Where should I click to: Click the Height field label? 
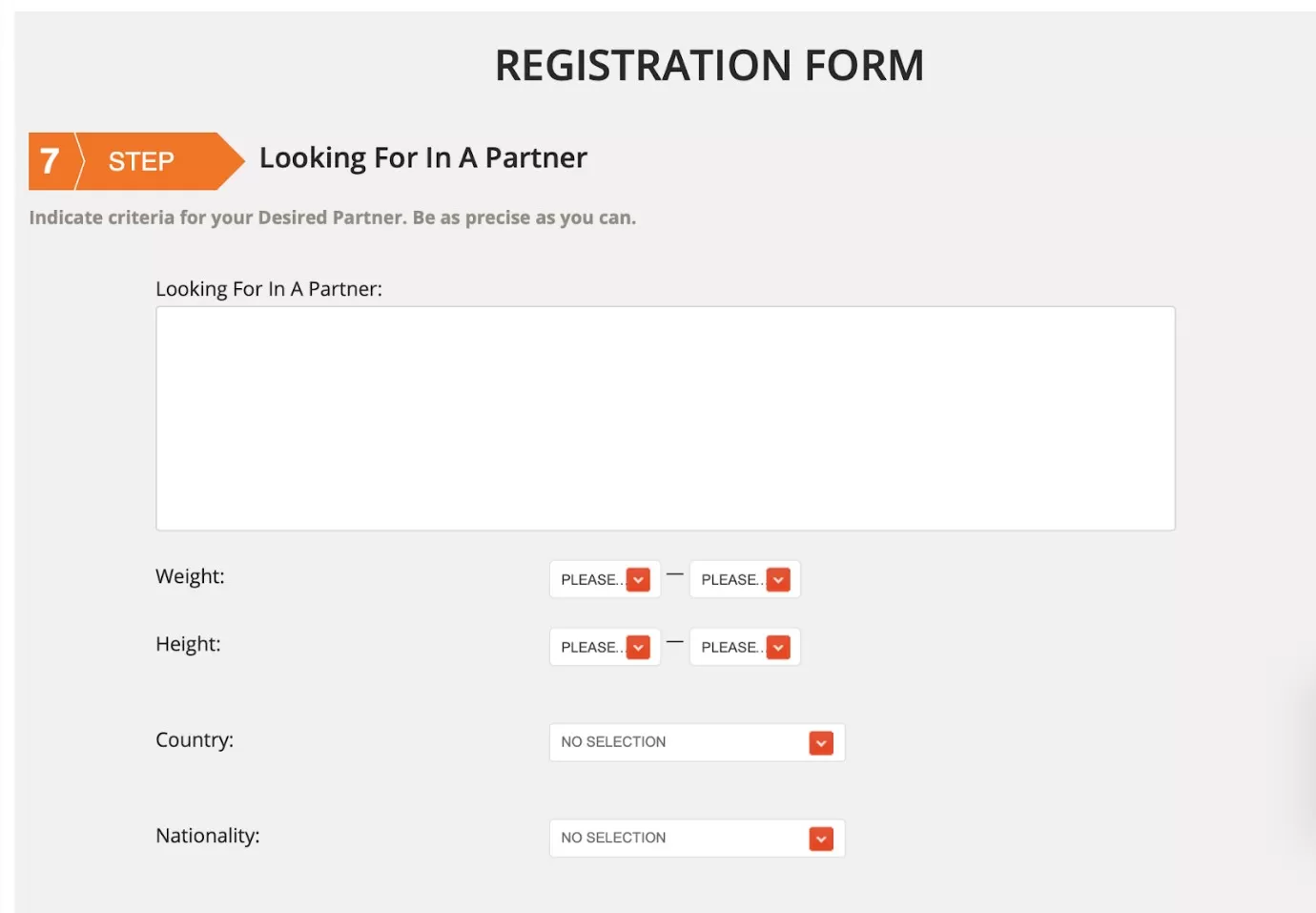(x=188, y=644)
